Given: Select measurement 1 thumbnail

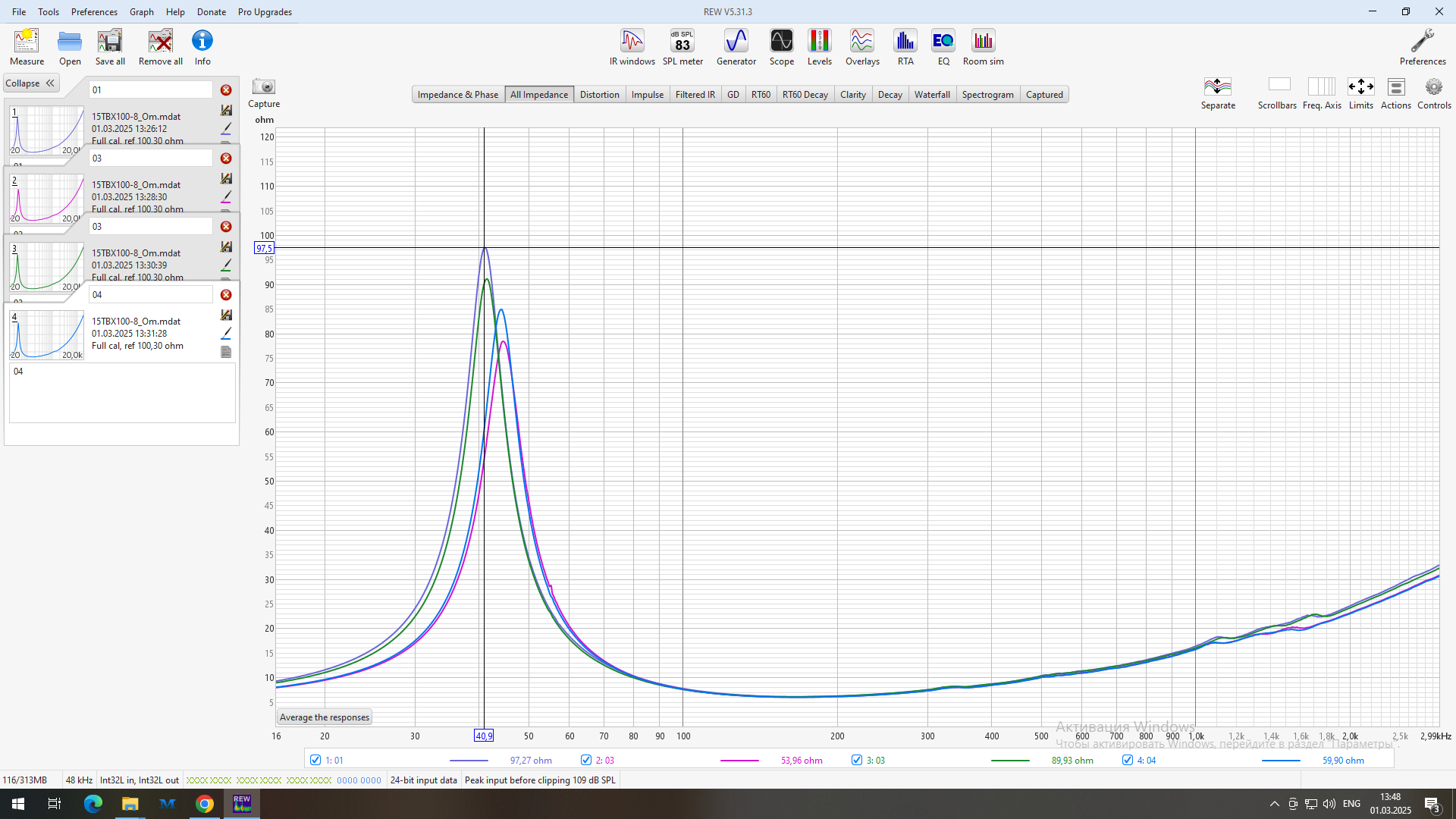Looking at the screenshot, I should click(x=46, y=130).
